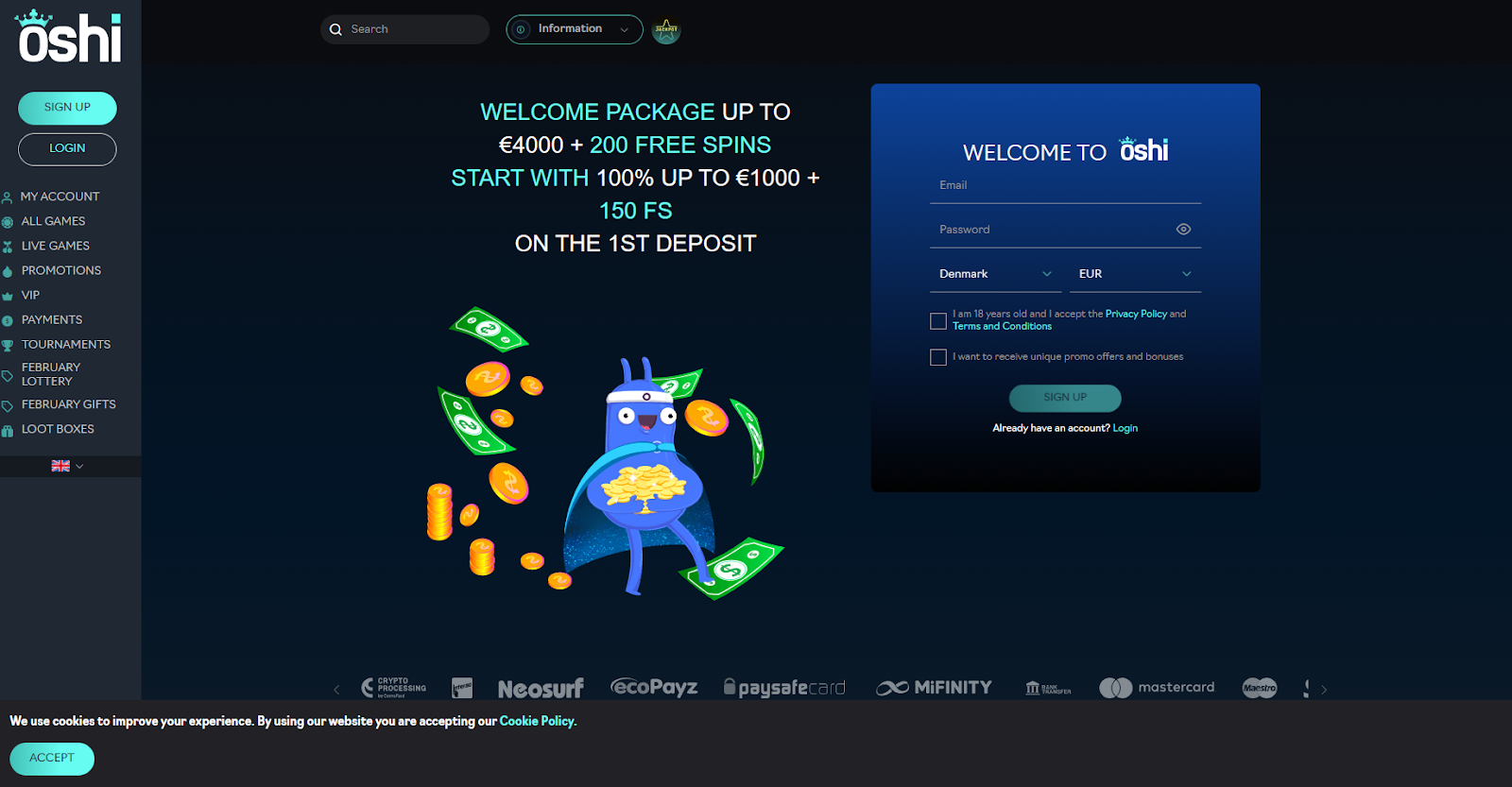Click the Loot Boxes gift icon

[8, 430]
